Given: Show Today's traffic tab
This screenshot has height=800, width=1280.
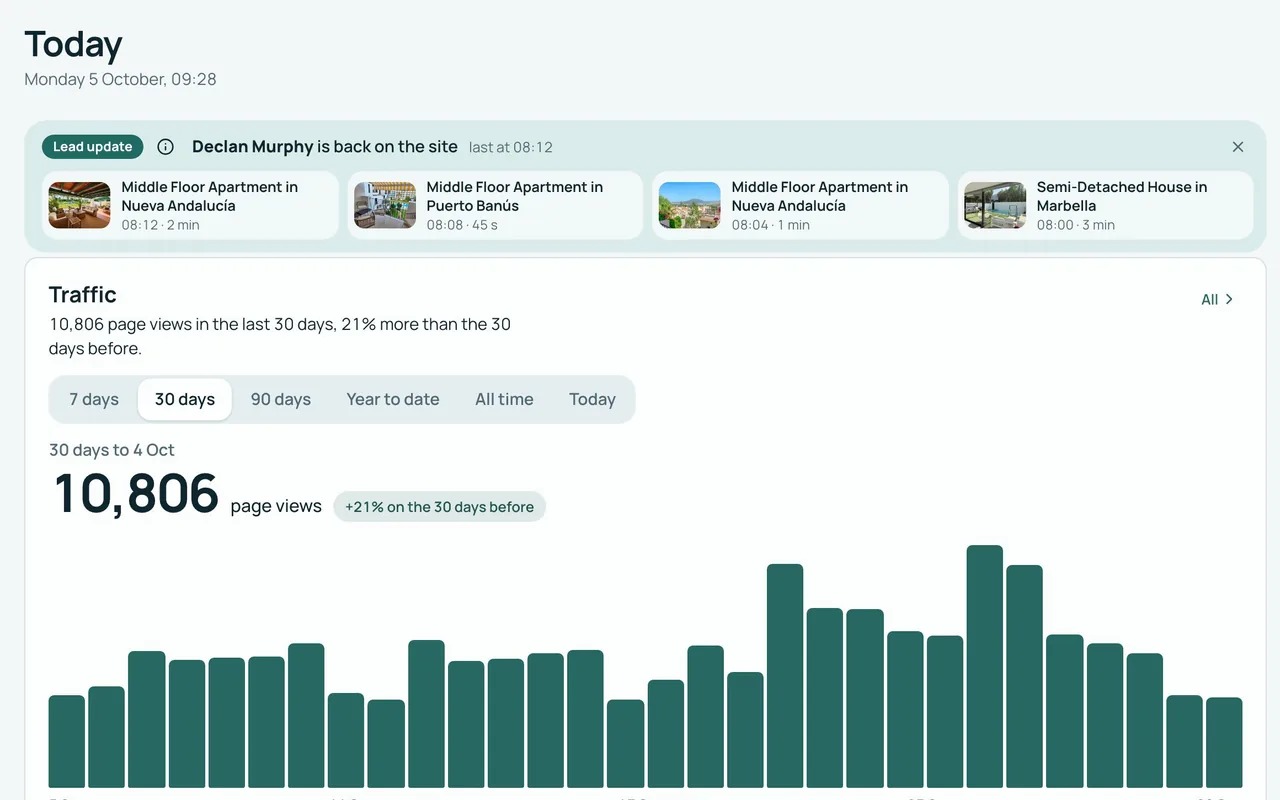Looking at the screenshot, I should pos(592,399).
